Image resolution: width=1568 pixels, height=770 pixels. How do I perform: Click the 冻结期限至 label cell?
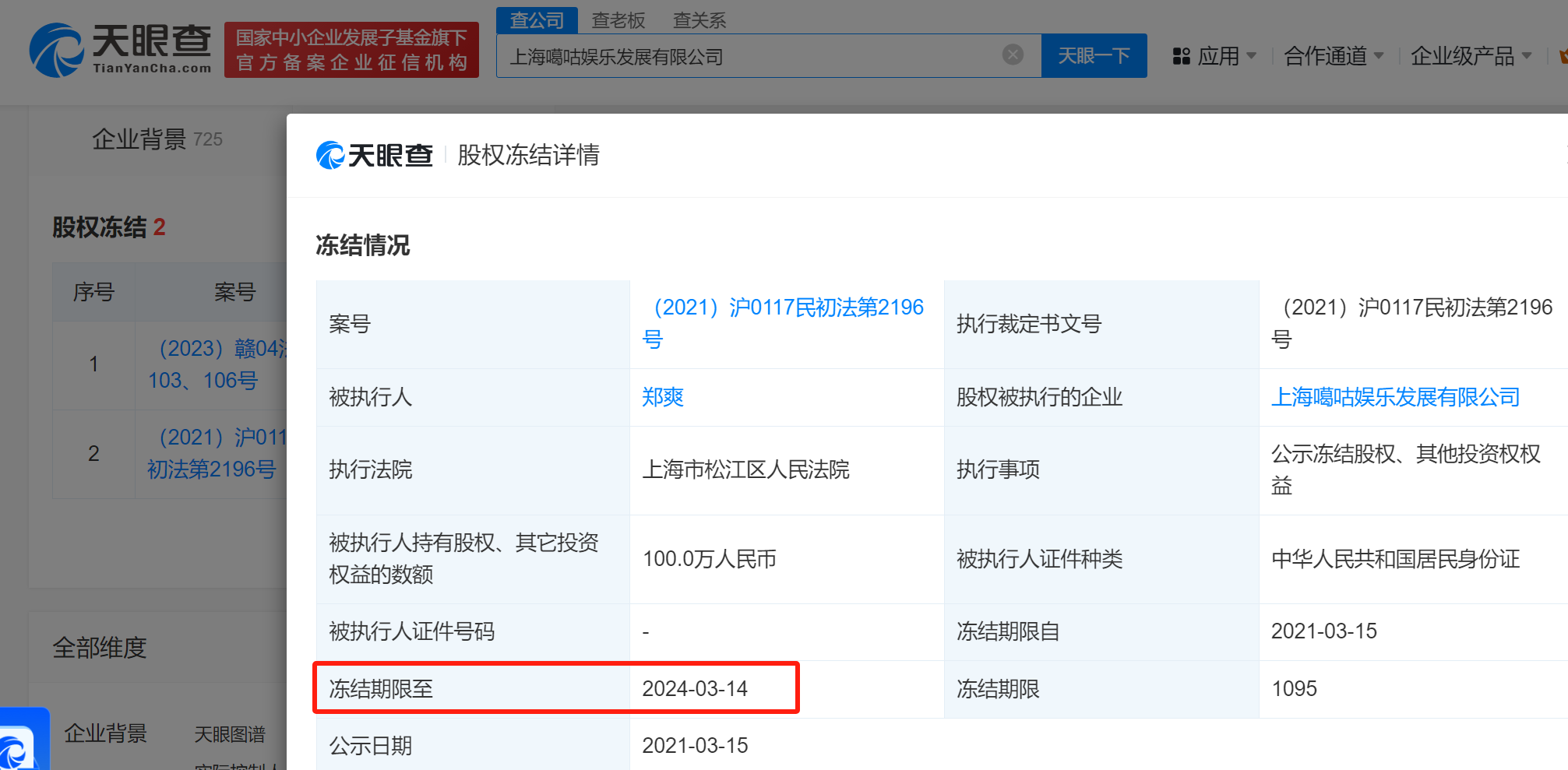(x=473, y=689)
